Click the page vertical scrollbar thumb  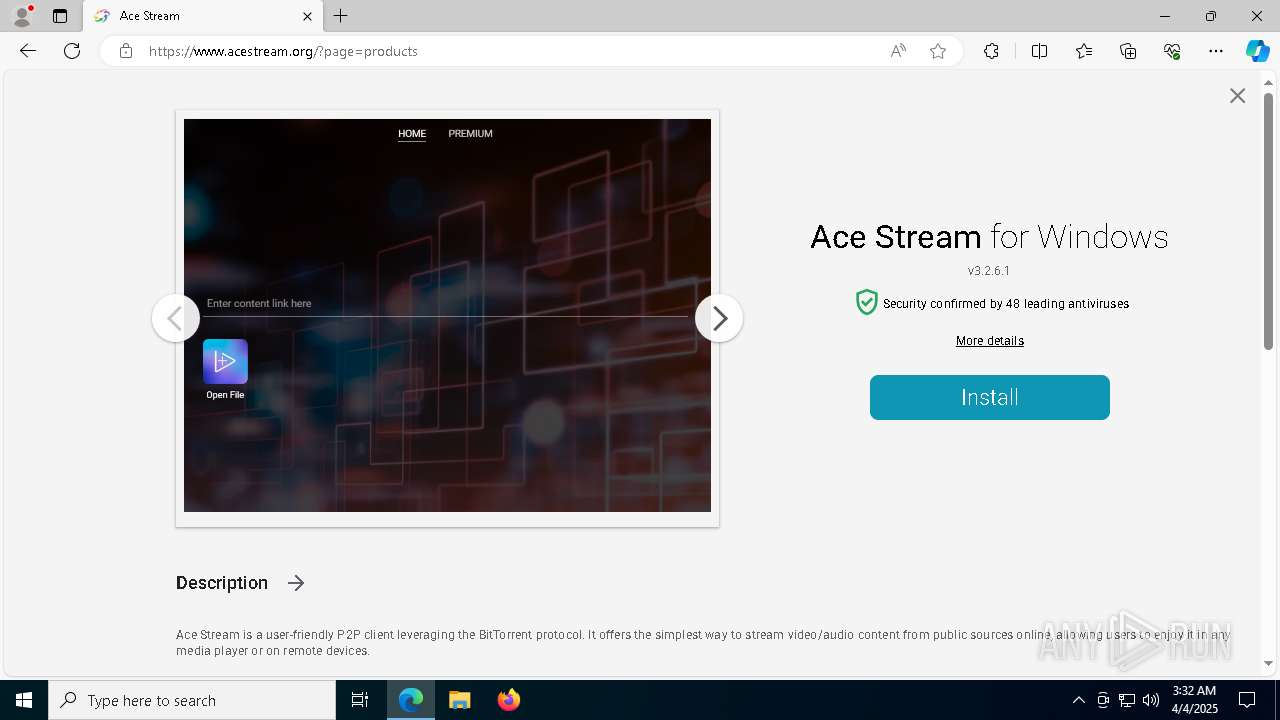coord(1269,220)
